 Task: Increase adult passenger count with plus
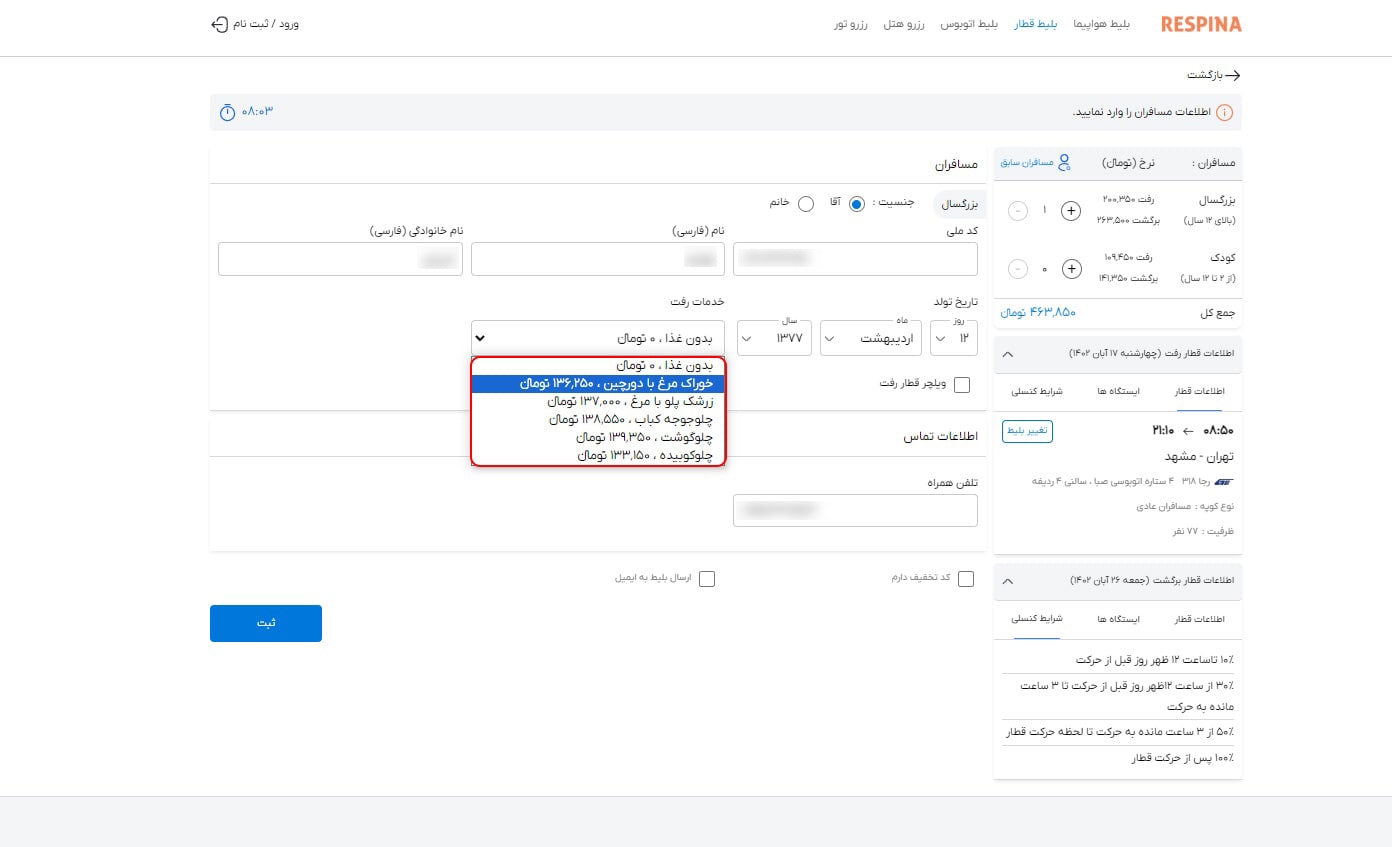(1071, 211)
